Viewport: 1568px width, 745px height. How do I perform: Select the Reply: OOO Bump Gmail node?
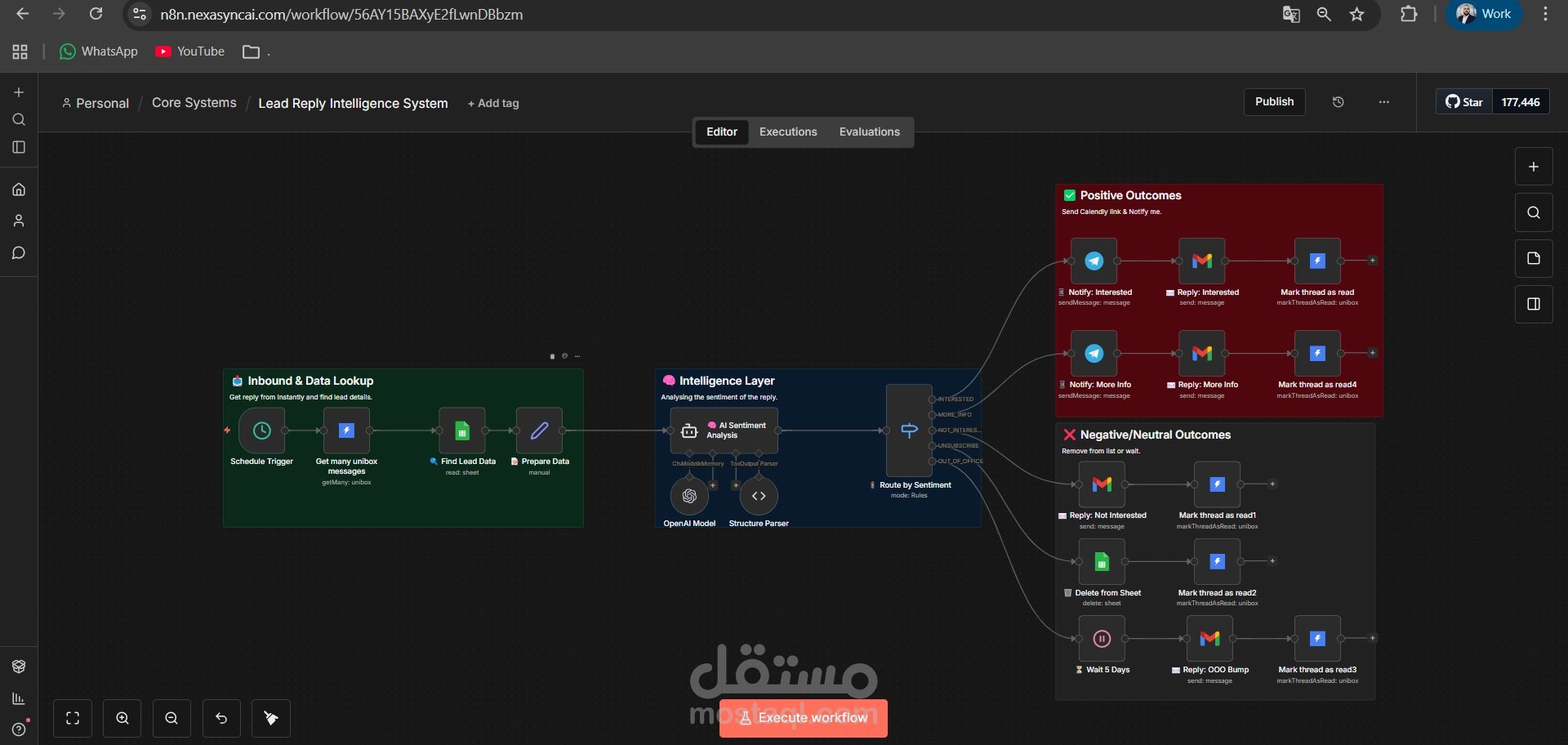coord(1209,639)
